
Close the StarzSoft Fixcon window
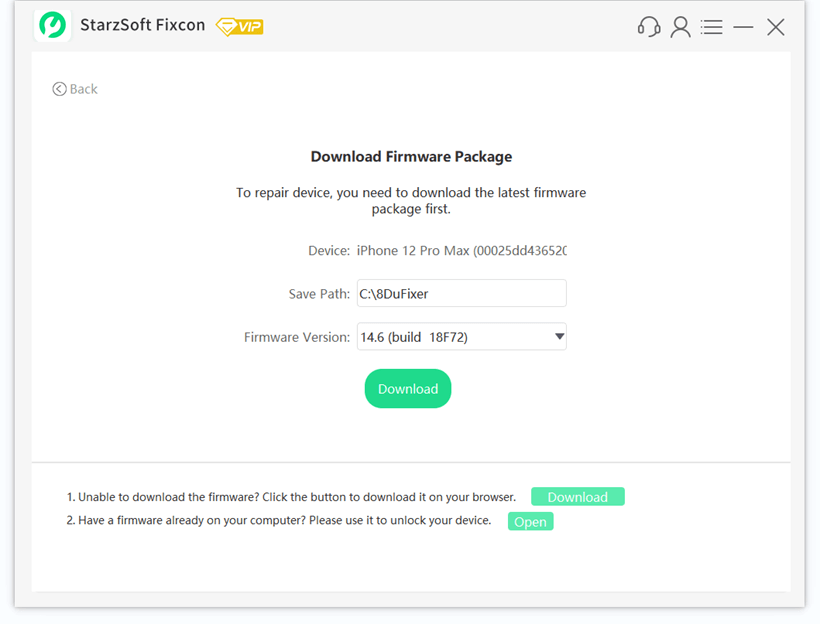pyautogui.click(x=776, y=27)
